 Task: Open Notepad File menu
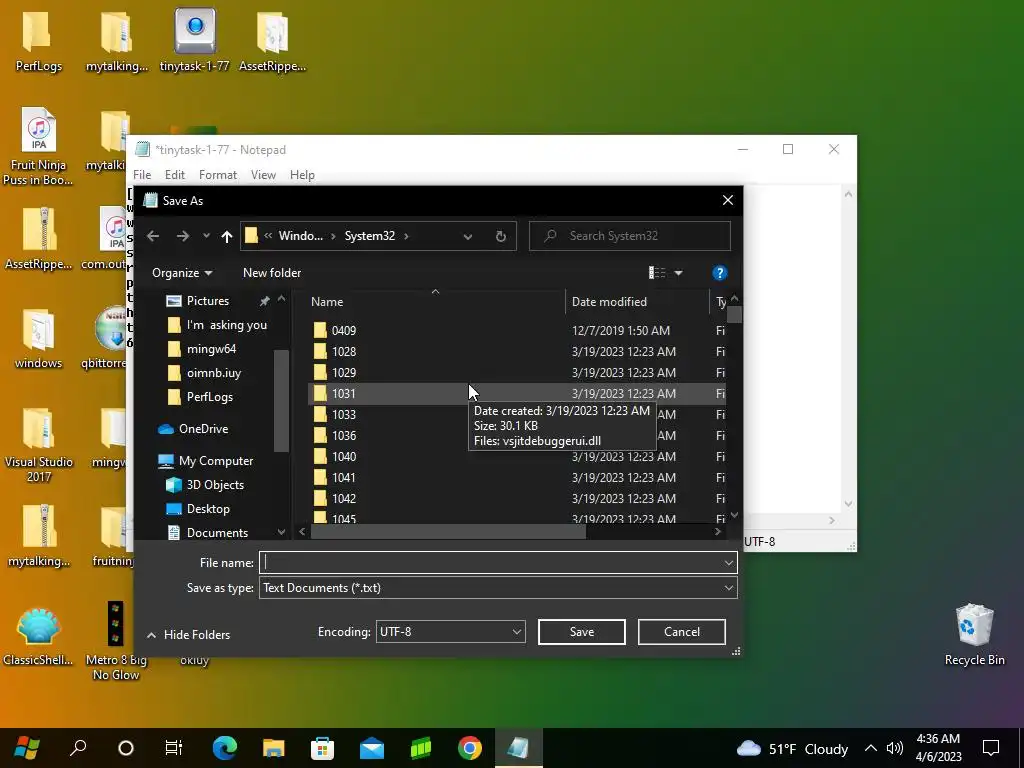point(142,175)
